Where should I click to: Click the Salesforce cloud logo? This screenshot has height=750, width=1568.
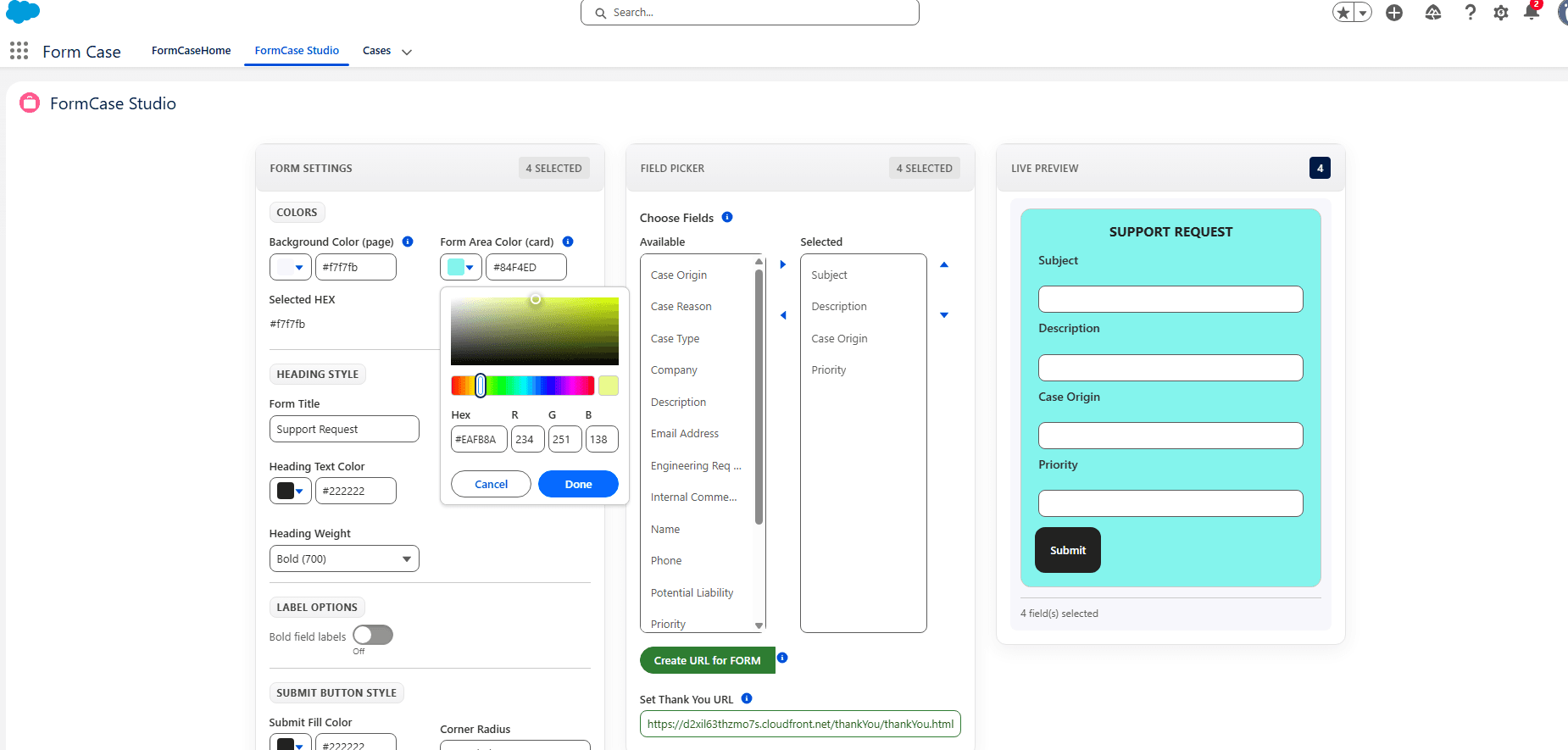coord(23,11)
